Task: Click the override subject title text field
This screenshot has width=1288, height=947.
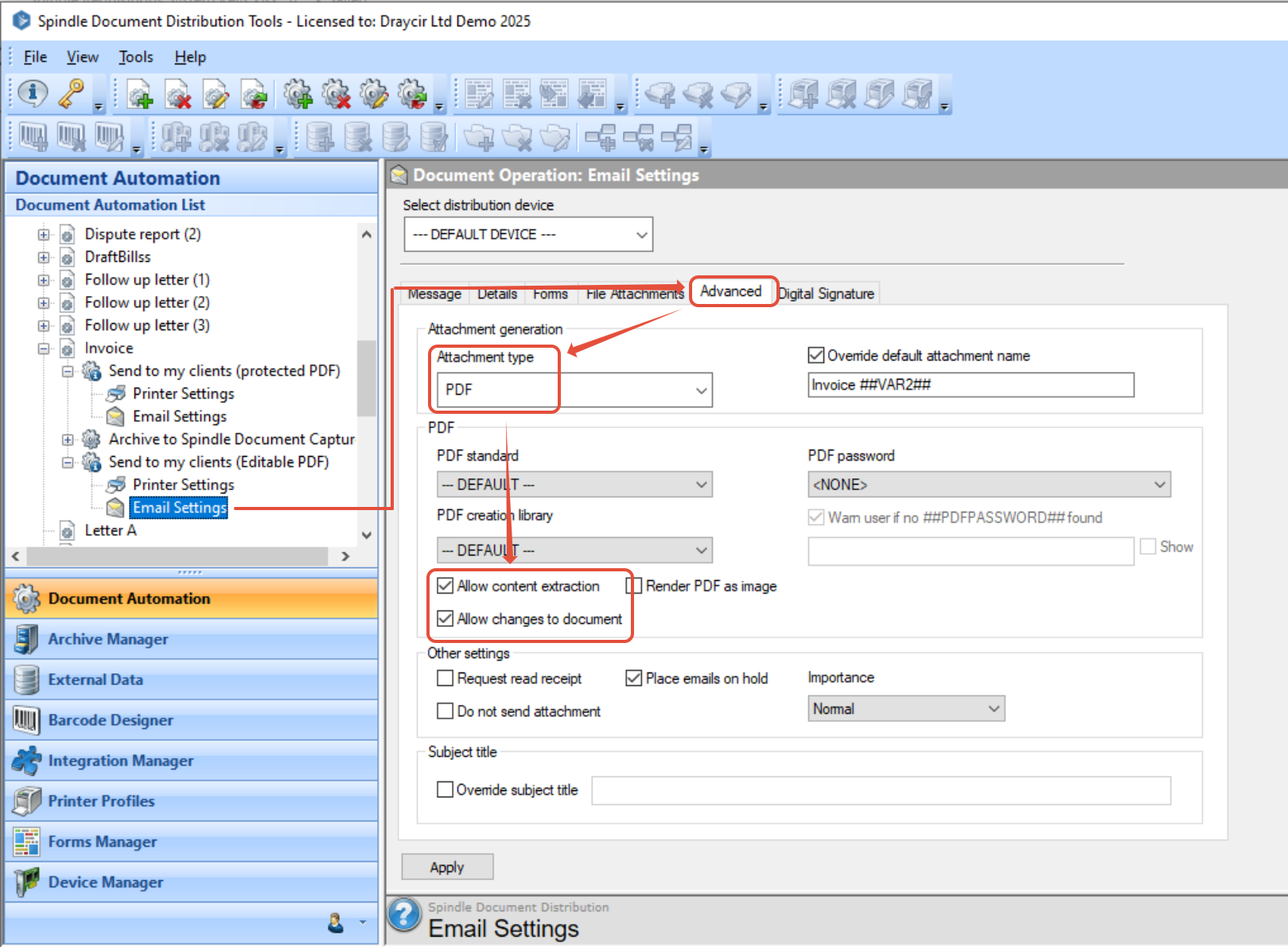Action: point(881,790)
